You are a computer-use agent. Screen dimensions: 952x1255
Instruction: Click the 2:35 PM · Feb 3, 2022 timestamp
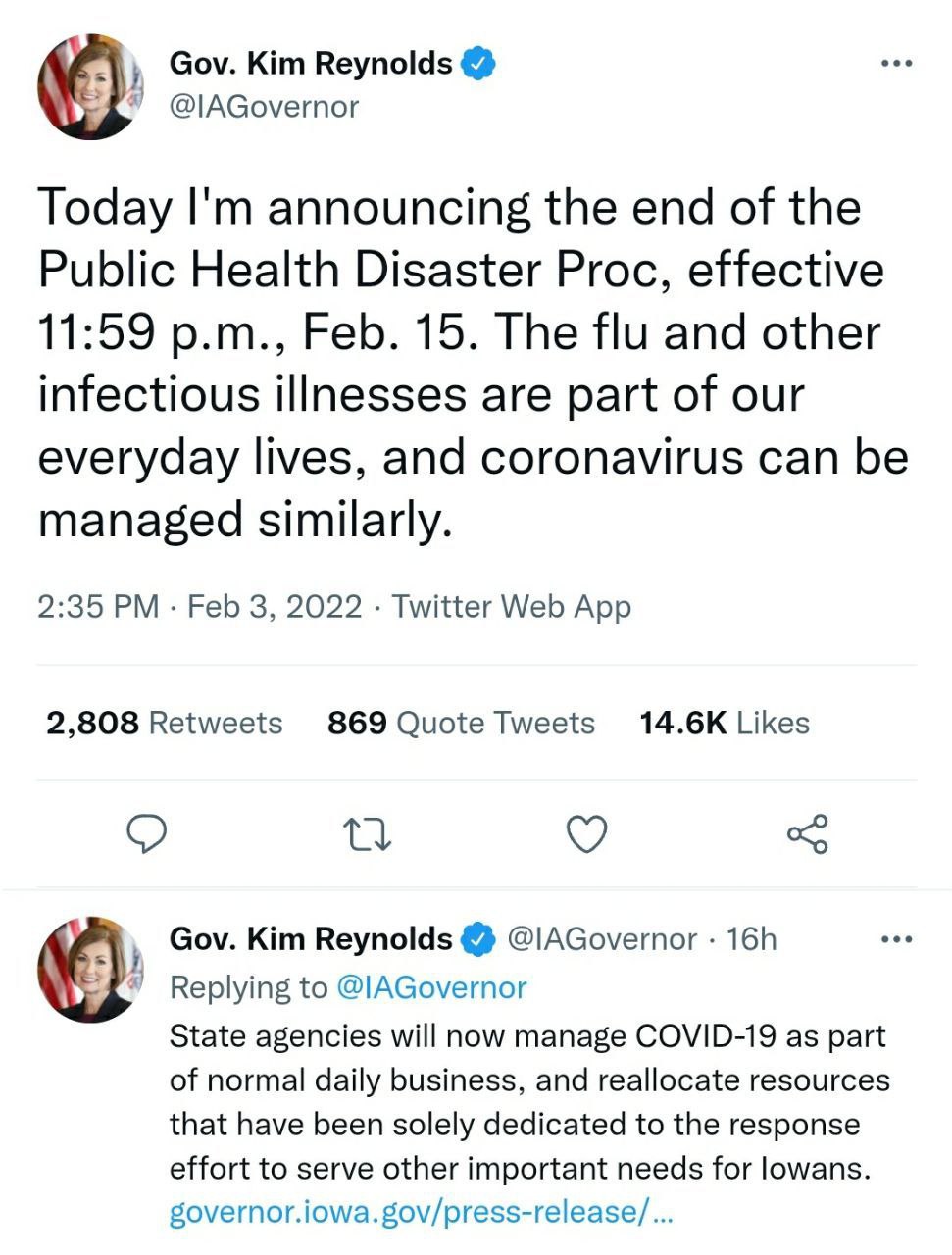pyautogui.click(x=200, y=606)
